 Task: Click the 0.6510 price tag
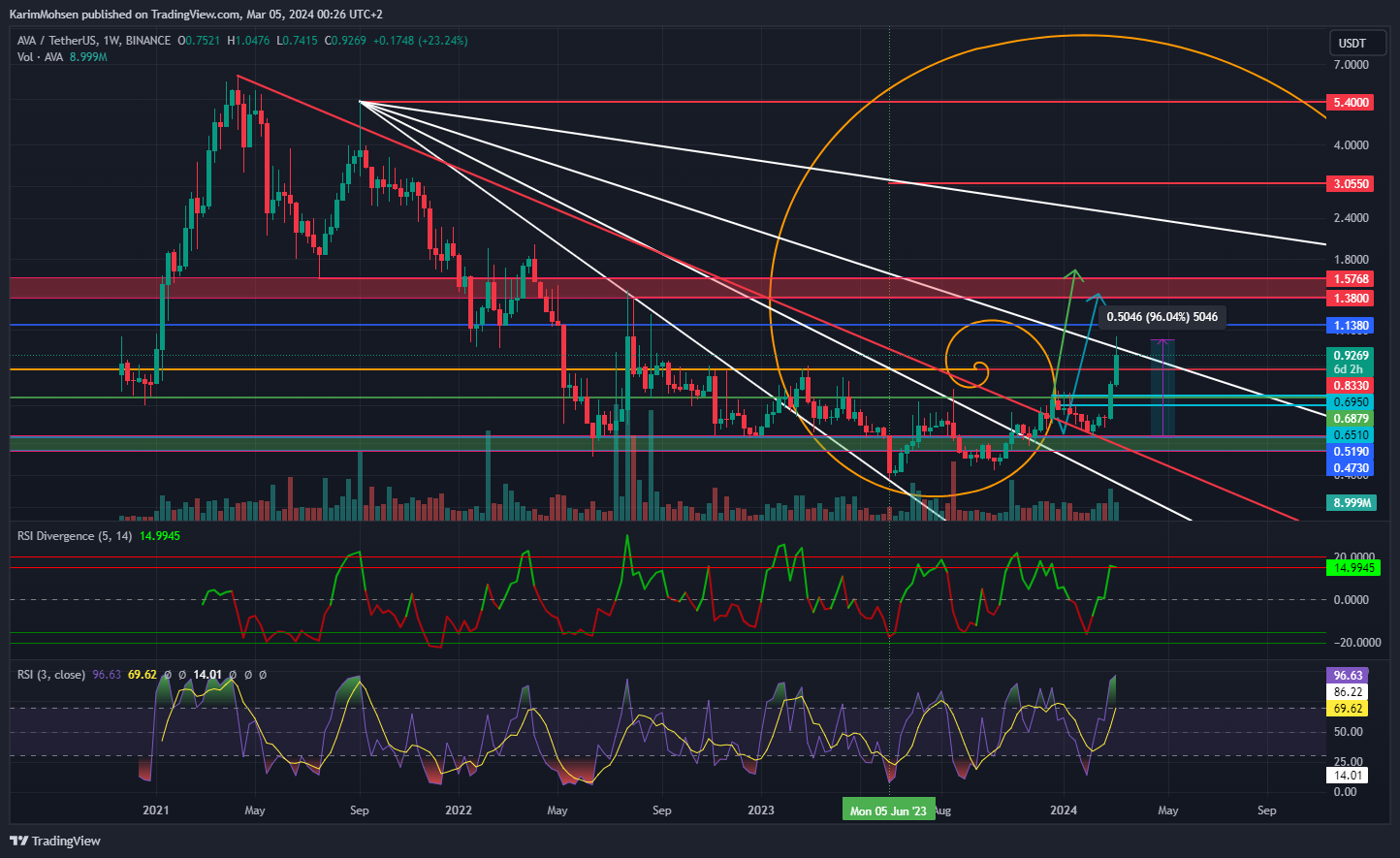tap(1351, 435)
